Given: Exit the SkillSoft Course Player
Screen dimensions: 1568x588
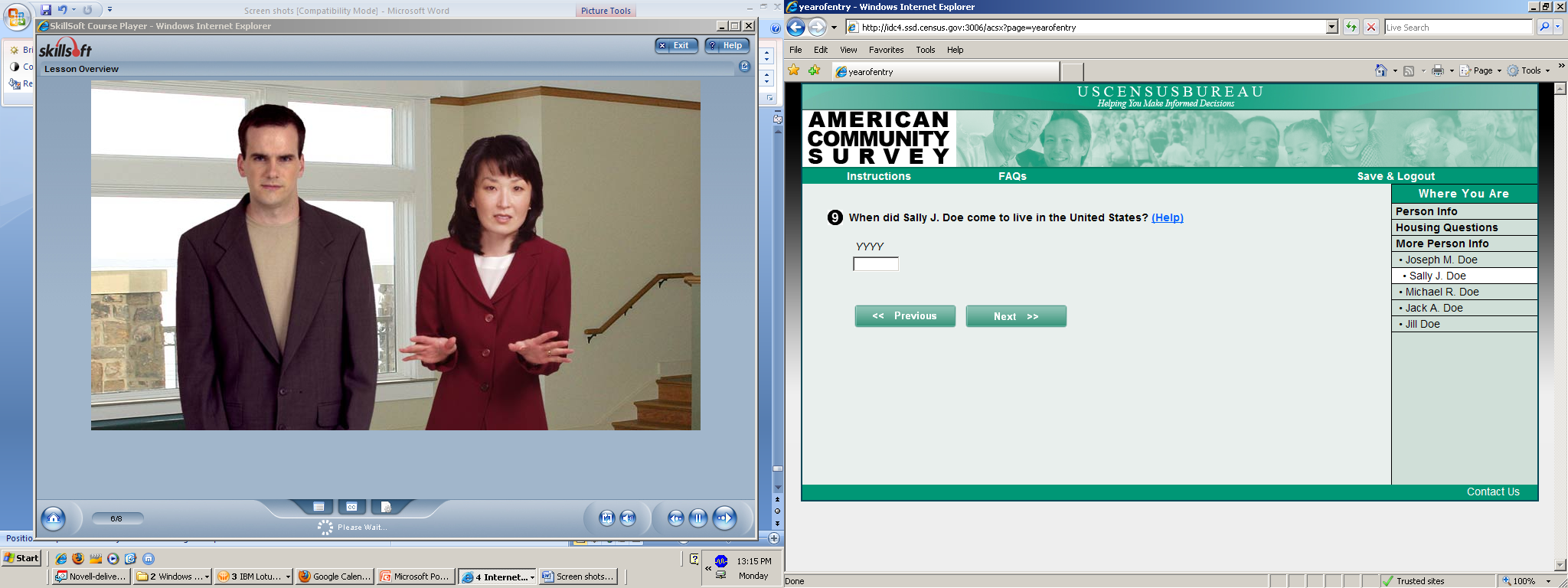Looking at the screenshot, I should 676,45.
